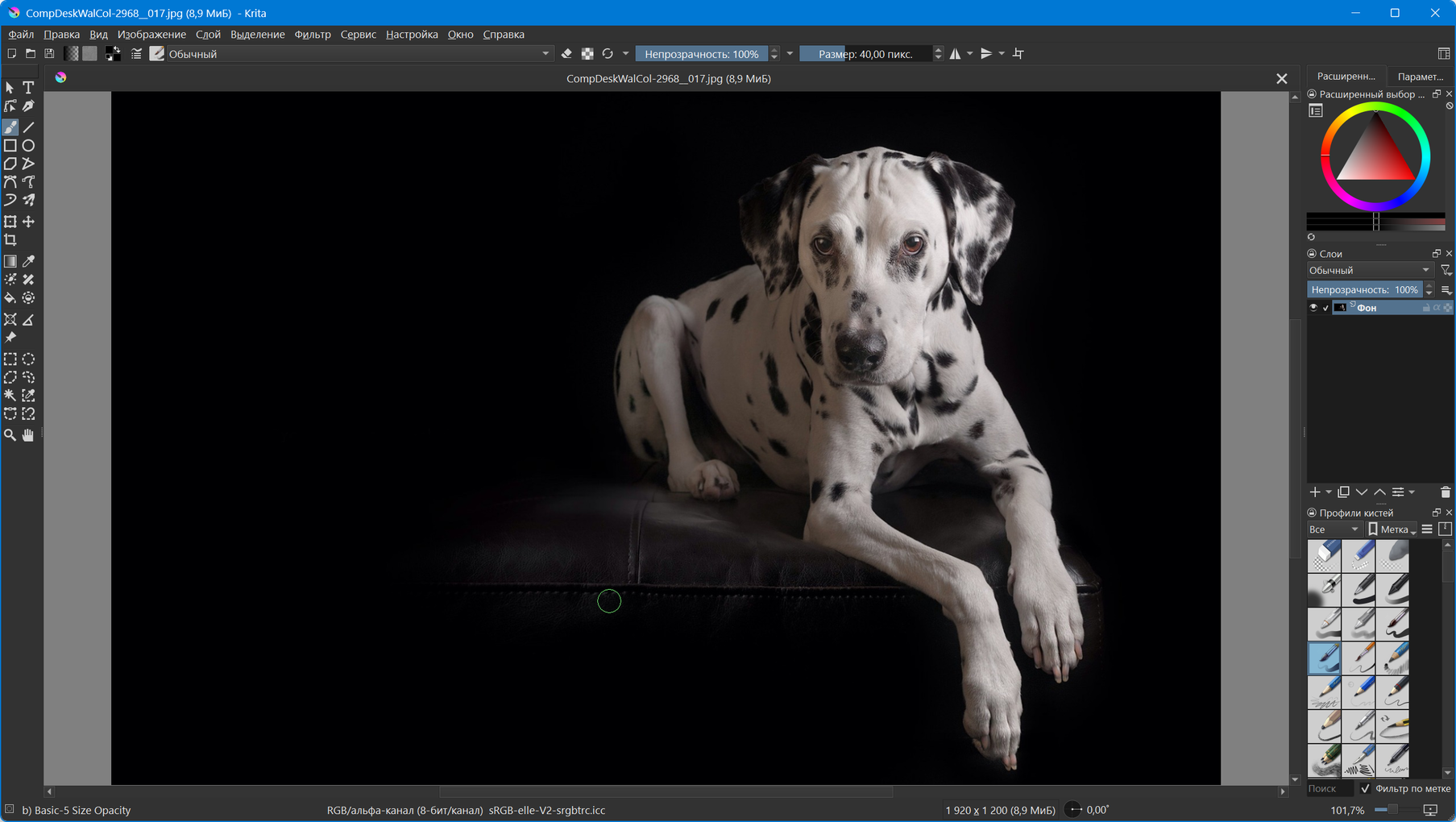The image size is (1456, 822).
Task: Choose the Elliptical selection tool
Action: pyautogui.click(x=28, y=359)
